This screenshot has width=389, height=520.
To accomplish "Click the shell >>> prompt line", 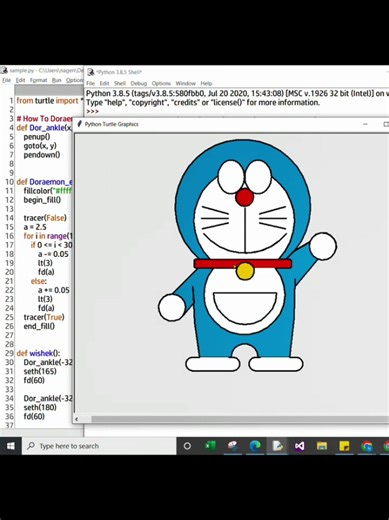I will (x=92, y=111).
